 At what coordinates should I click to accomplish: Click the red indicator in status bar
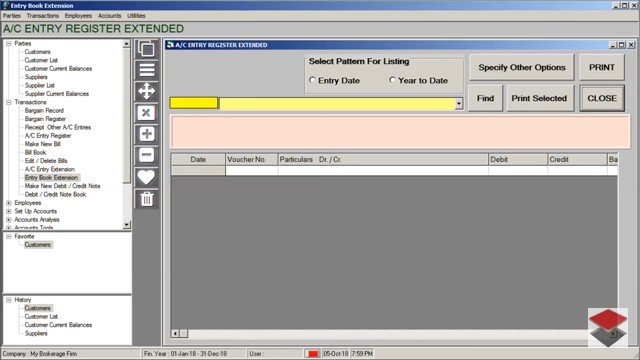[312, 353]
